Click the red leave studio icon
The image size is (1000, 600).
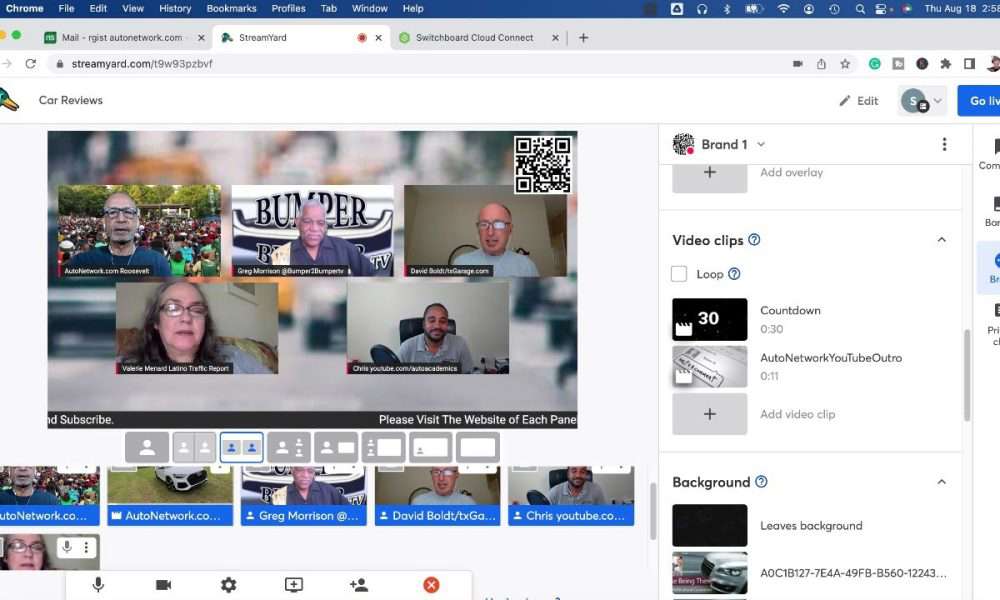point(431,585)
